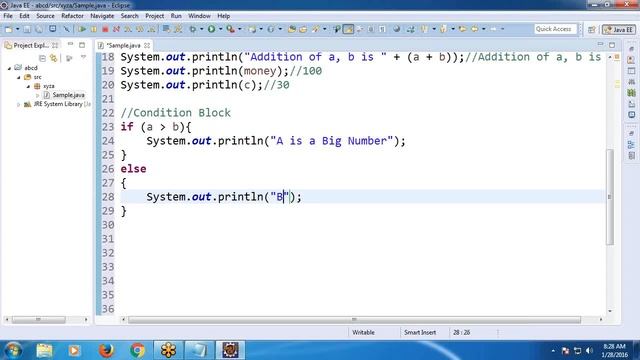The width and height of the screenshot is (640, 360).
Task: Click the green Run icon
Action: coord(211,29)
